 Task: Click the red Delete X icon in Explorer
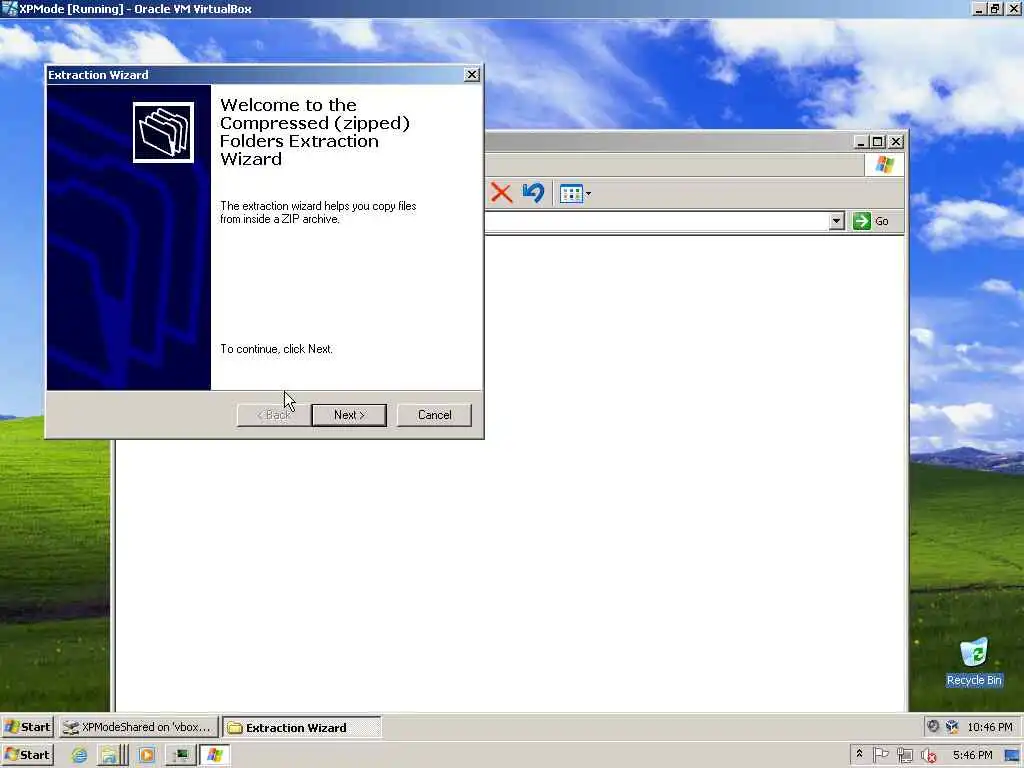point(502,193)
